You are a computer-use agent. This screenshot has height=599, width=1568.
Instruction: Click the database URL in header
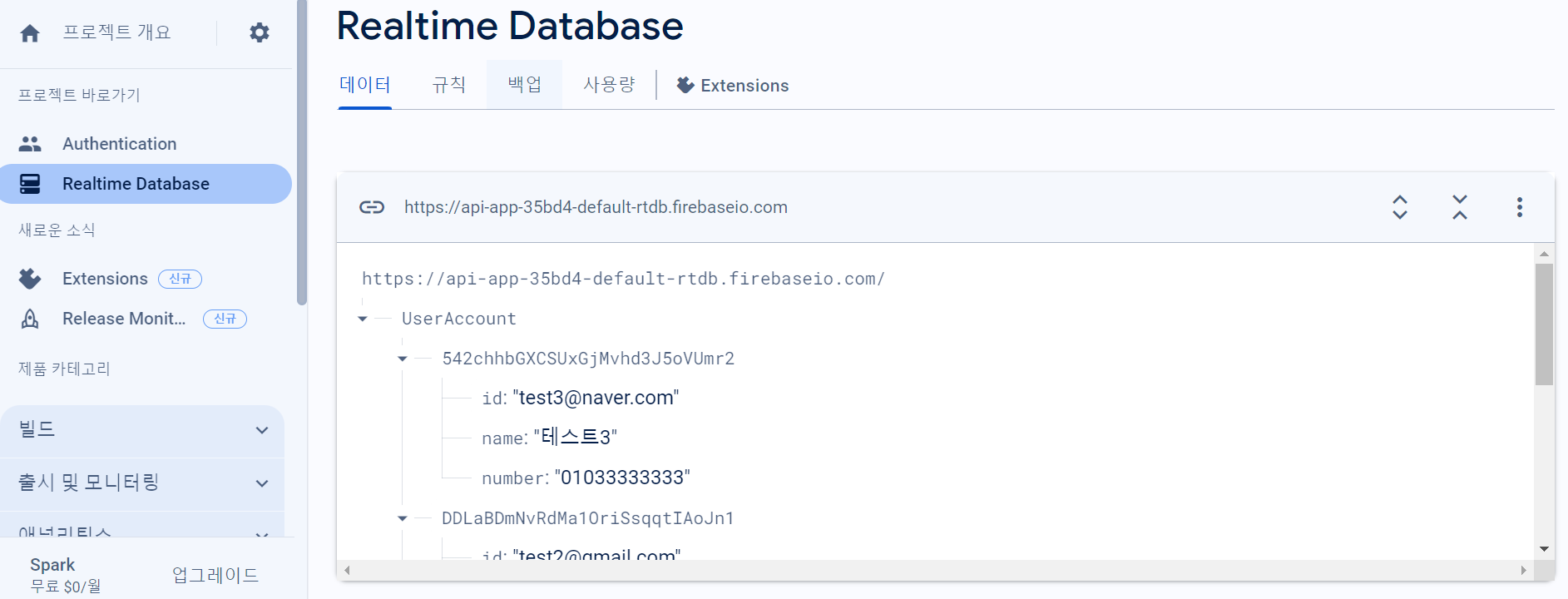tap(596, 207)
